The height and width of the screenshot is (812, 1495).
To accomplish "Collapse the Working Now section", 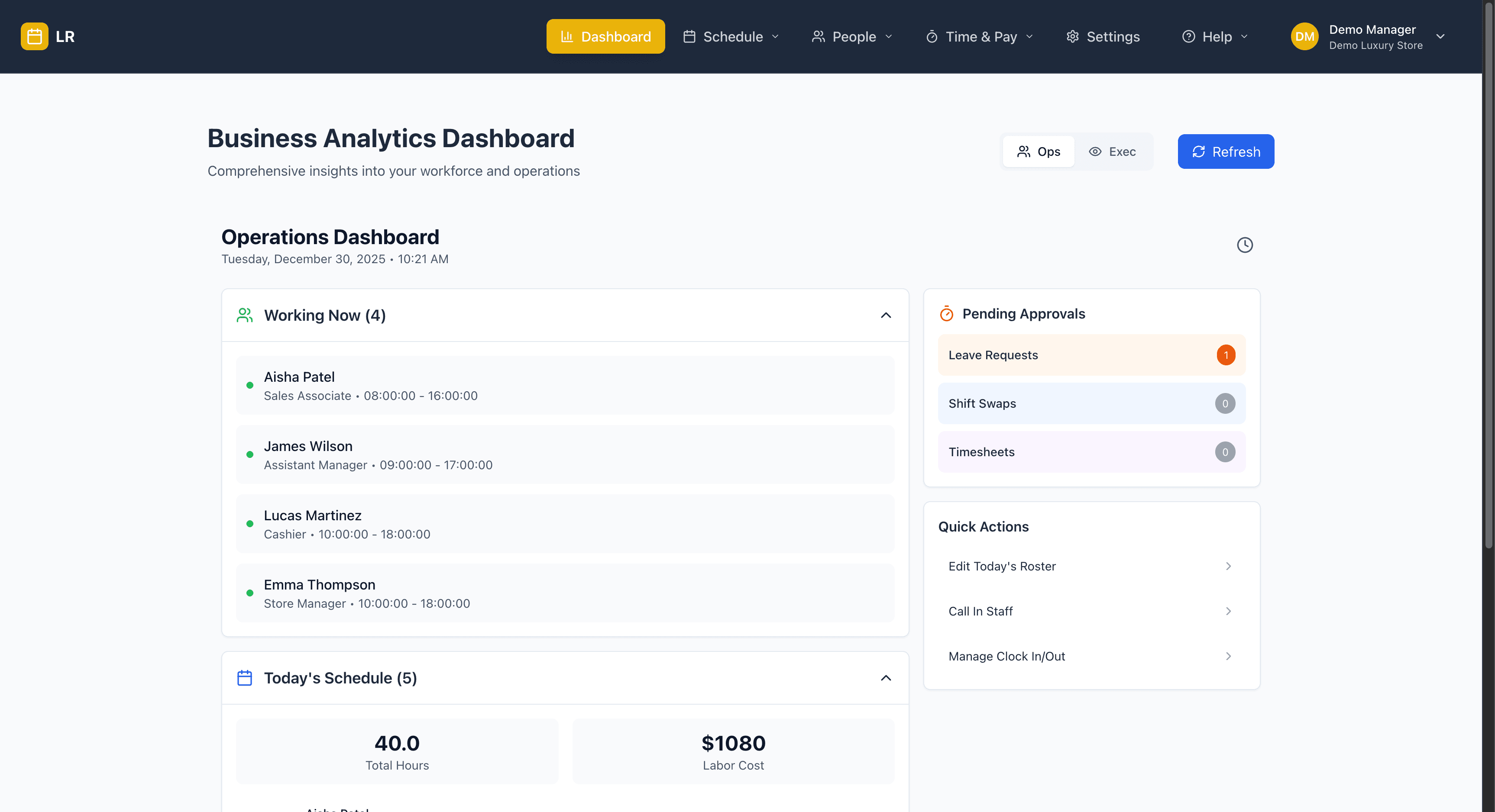I will click(886, 315).
